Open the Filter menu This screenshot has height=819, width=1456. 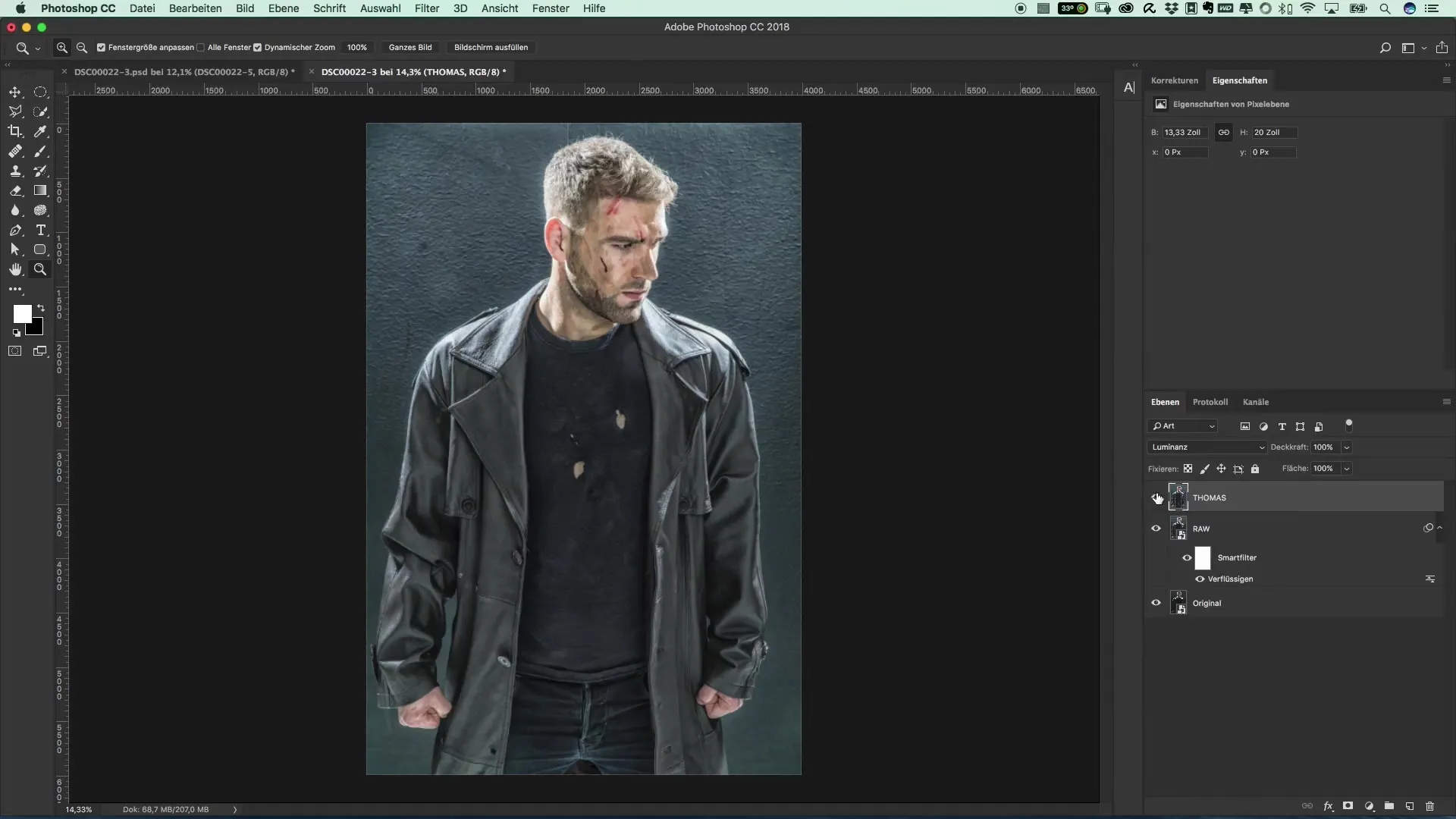(x=427, y=8)
